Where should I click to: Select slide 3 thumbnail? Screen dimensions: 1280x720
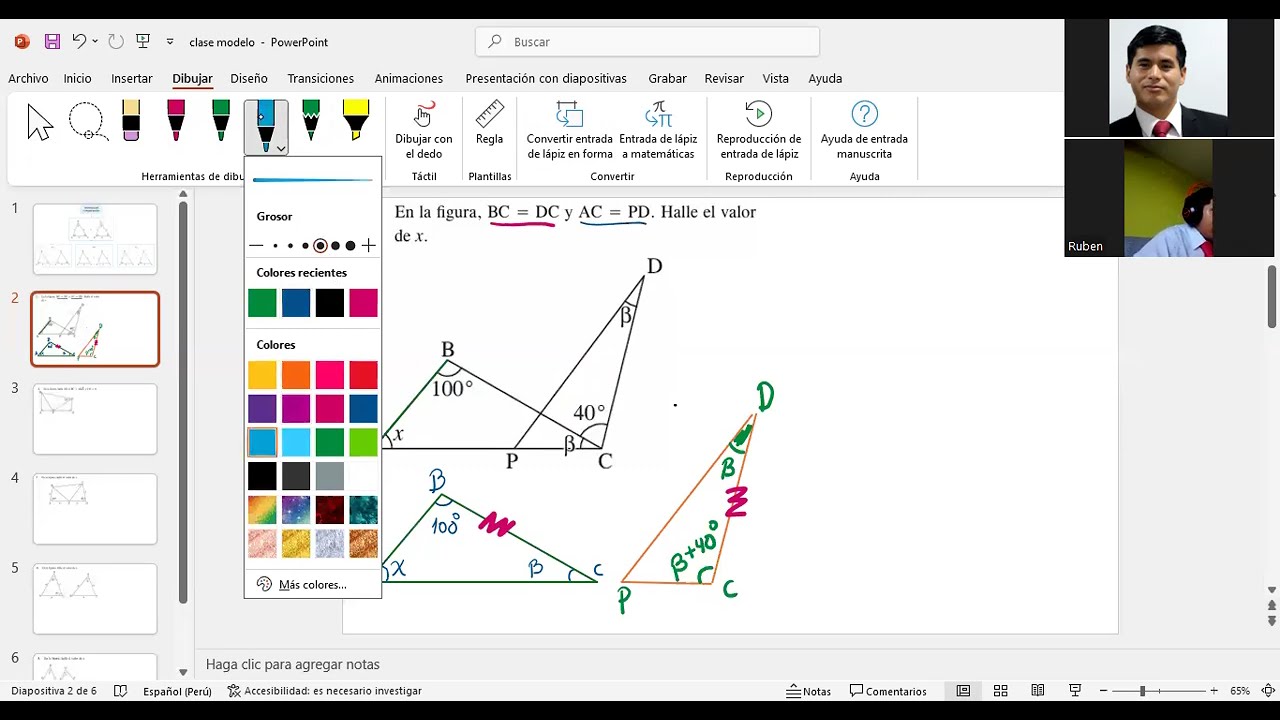(x=95, y=419)
